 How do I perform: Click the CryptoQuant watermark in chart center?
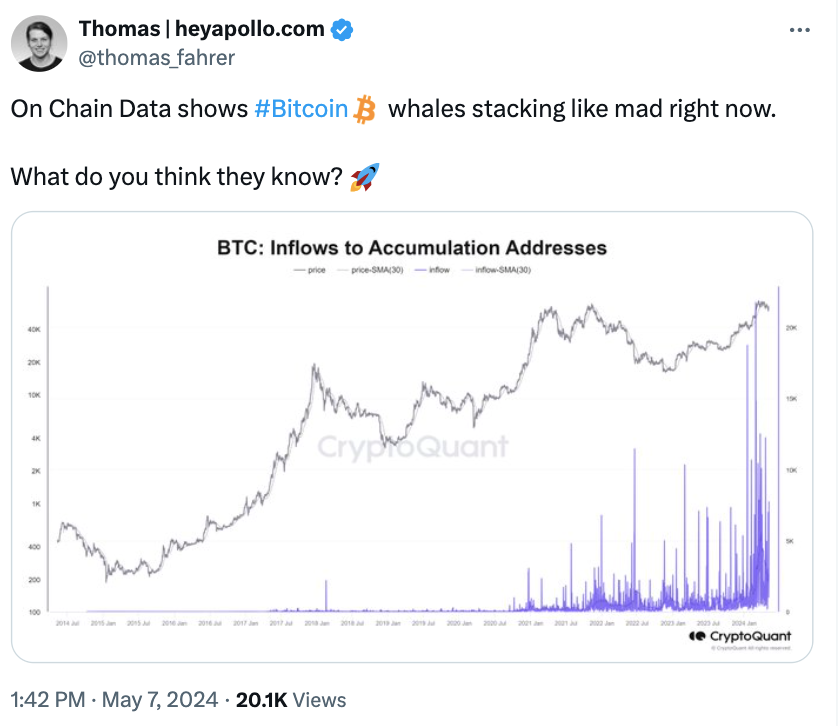point(413,447)
